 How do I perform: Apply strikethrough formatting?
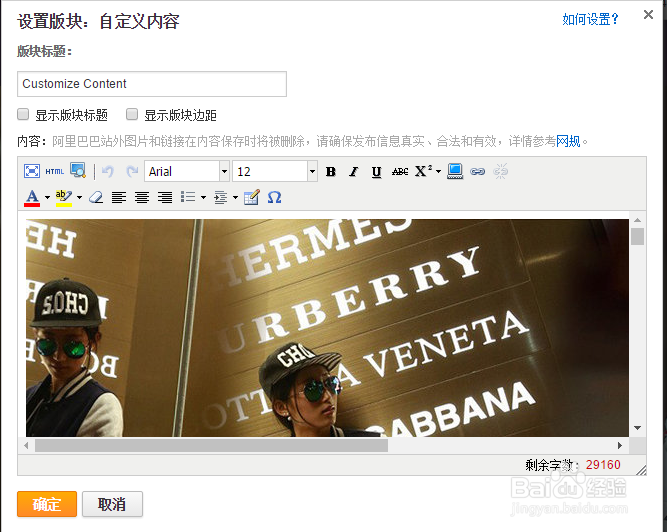point(400,171)
